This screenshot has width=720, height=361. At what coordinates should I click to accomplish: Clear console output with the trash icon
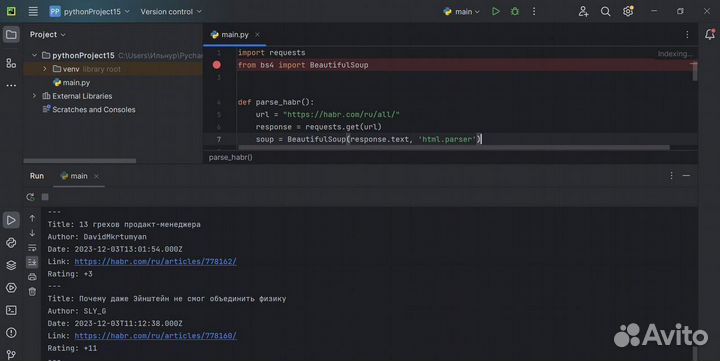[32, 291]
